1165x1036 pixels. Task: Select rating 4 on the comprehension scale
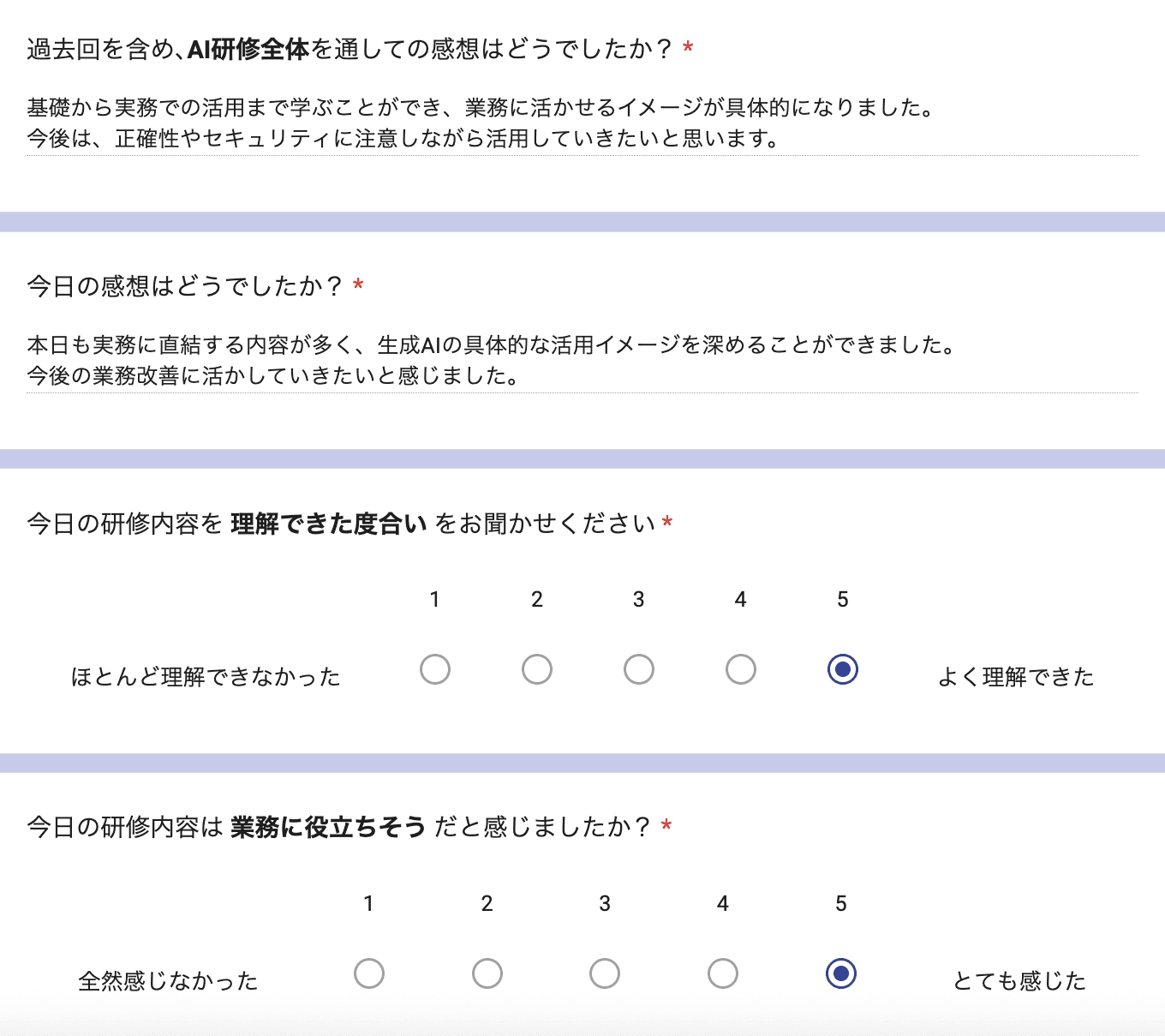pyautogui.click(x=740, y=669)
